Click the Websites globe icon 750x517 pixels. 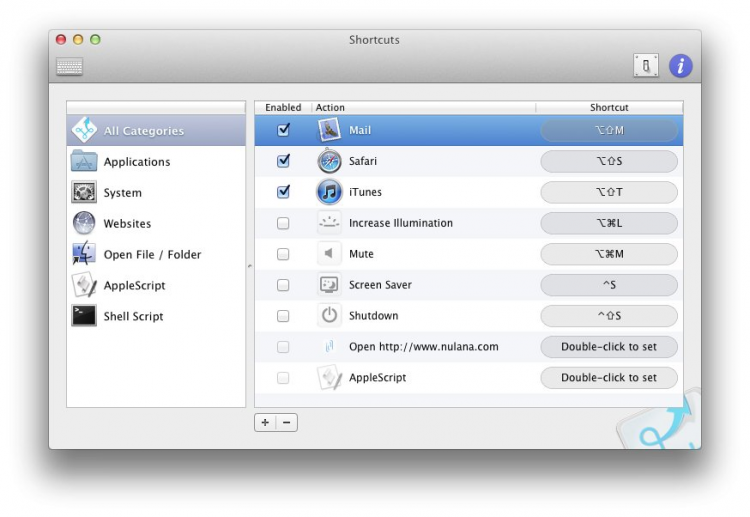pos(84,223)
